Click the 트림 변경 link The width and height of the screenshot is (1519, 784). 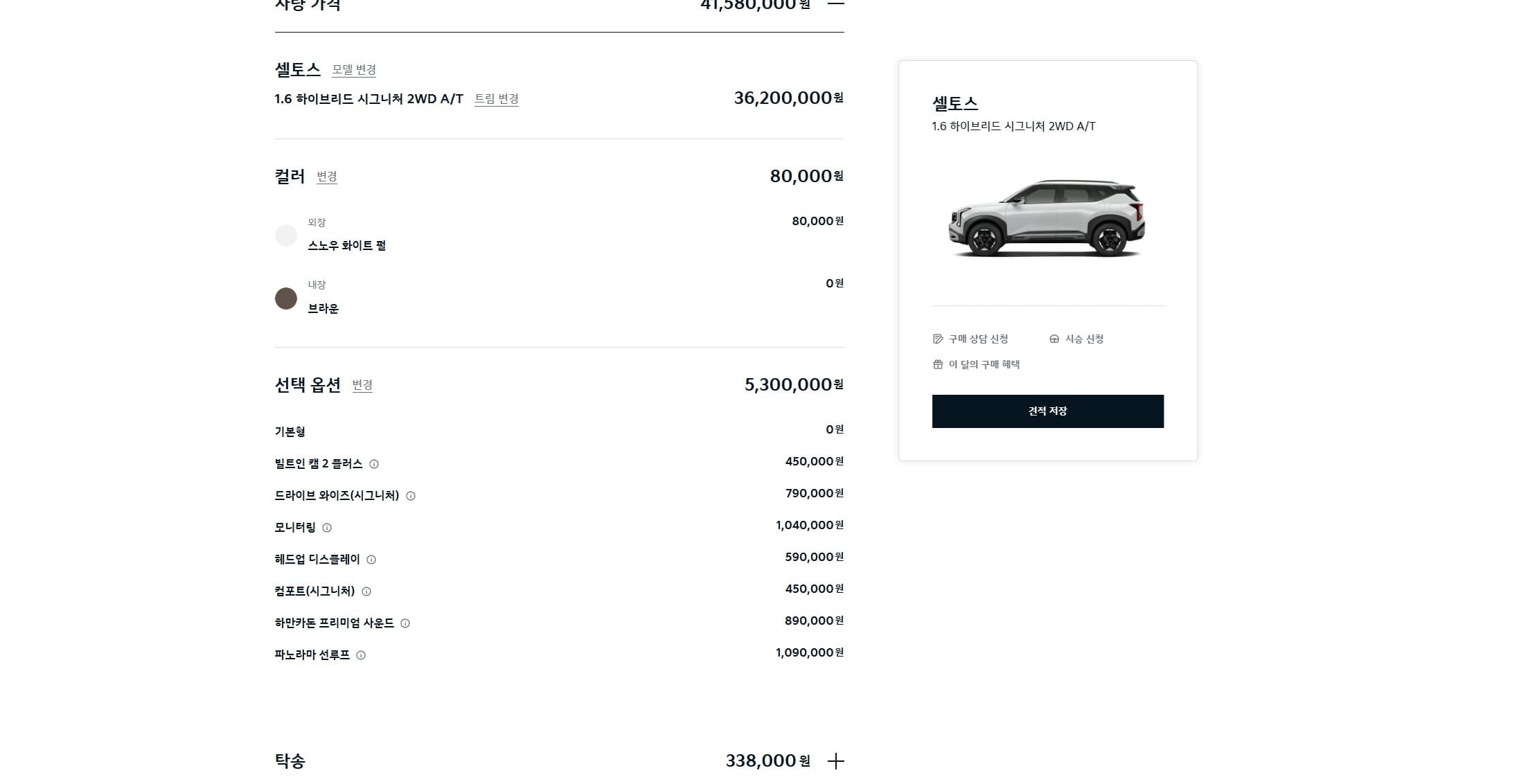click(497, 99)
